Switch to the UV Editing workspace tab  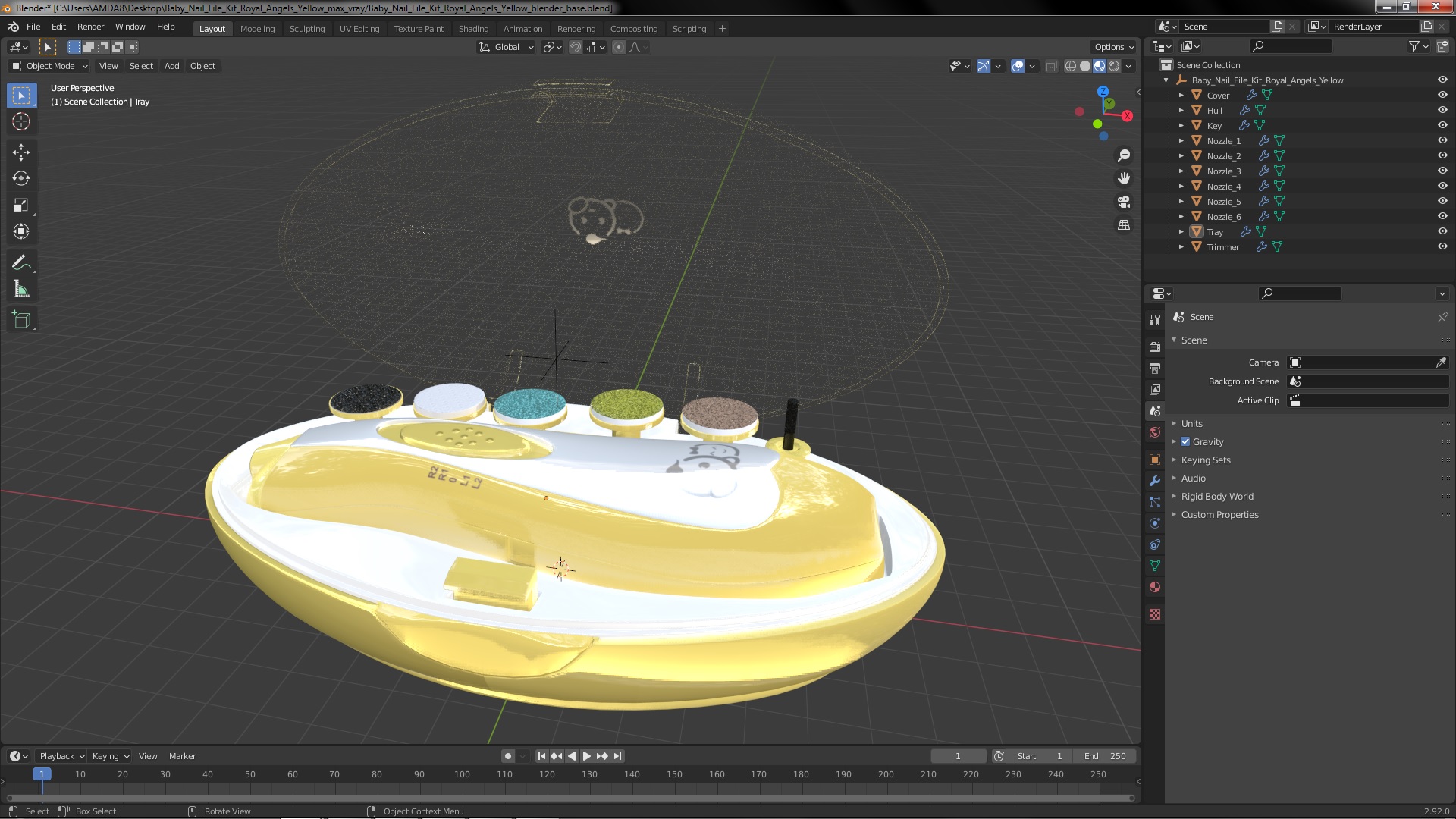[359, 29]
